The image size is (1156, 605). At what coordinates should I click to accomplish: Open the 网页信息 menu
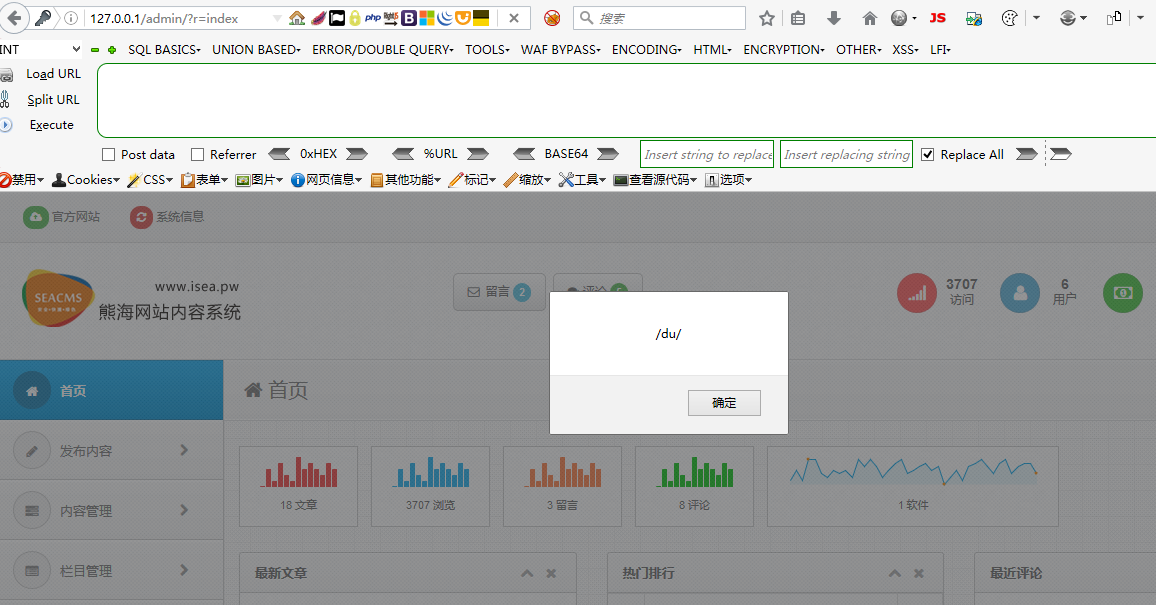pos(327,180)
